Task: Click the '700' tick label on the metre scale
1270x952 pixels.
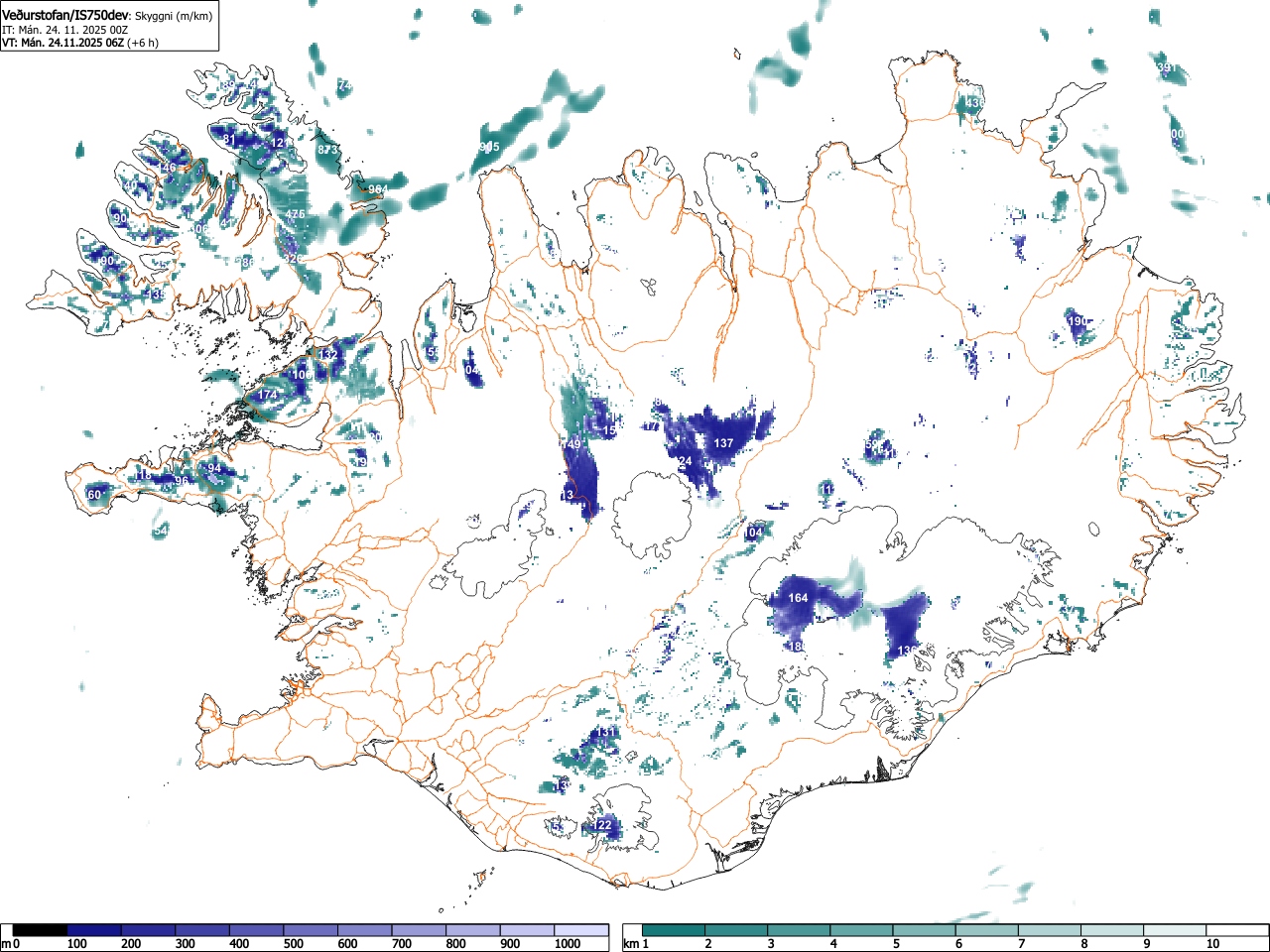Action: [x=402, y=944]
